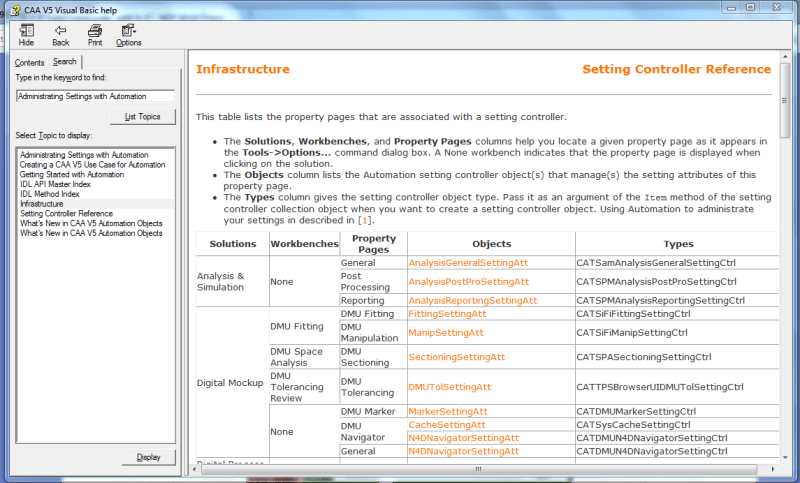Open the AnalysisGeneralSettingAtt link
Viewport: 800px width, 483px height.
(x=468, y=263)
